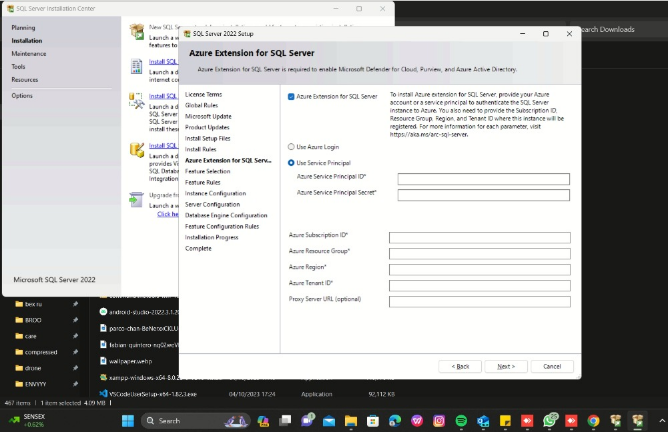This screenshot has height=432, width=668.
Task: Open Spotify from the taskbar
Action: pyautogui.click(x=461, y=421)
